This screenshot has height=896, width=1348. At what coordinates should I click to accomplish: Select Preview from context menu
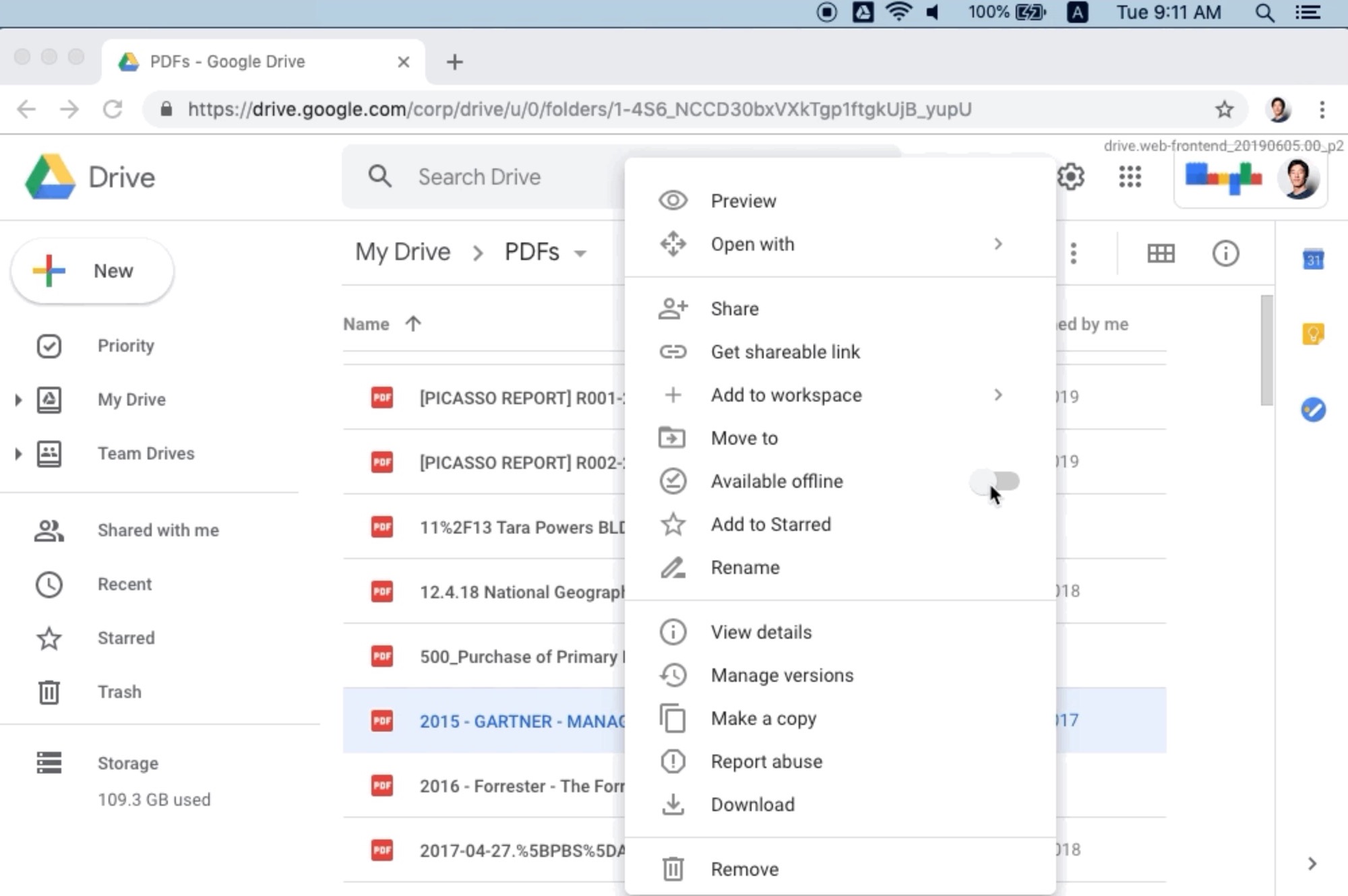[743, 200]
